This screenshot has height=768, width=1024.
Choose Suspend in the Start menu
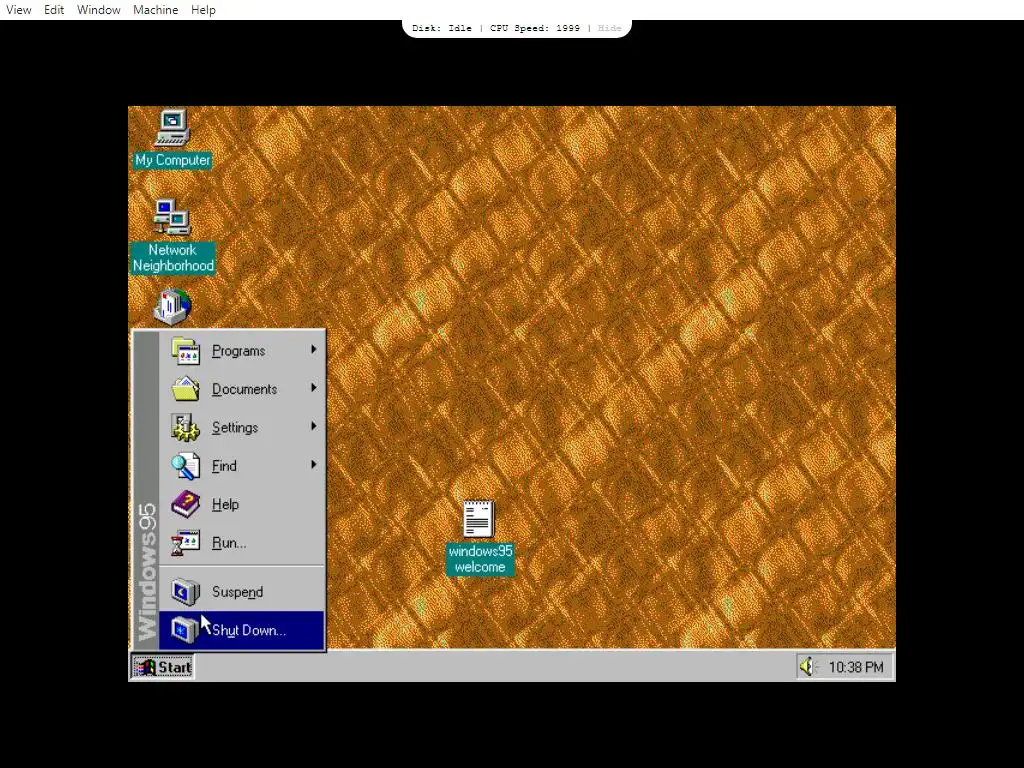242,592
